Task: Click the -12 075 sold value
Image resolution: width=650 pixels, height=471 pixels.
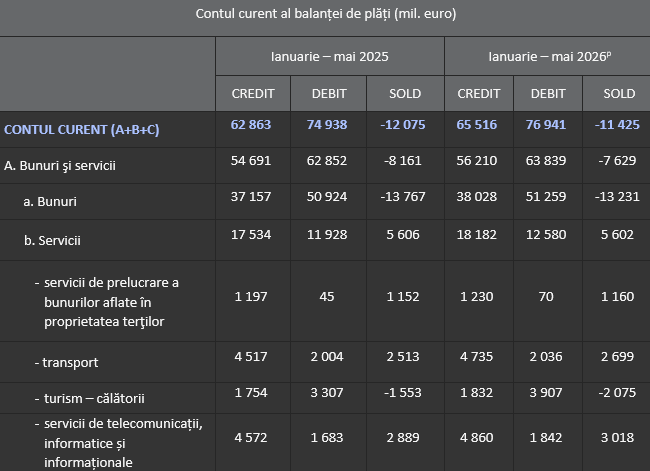Action: point(403,125)
